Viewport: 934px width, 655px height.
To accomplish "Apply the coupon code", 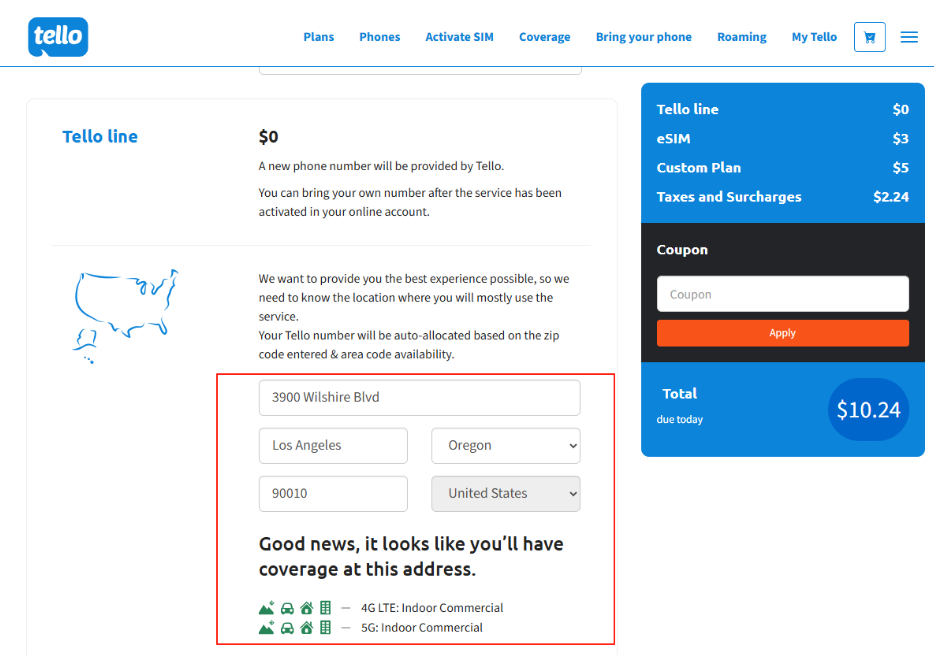I will tap(783, 333).
